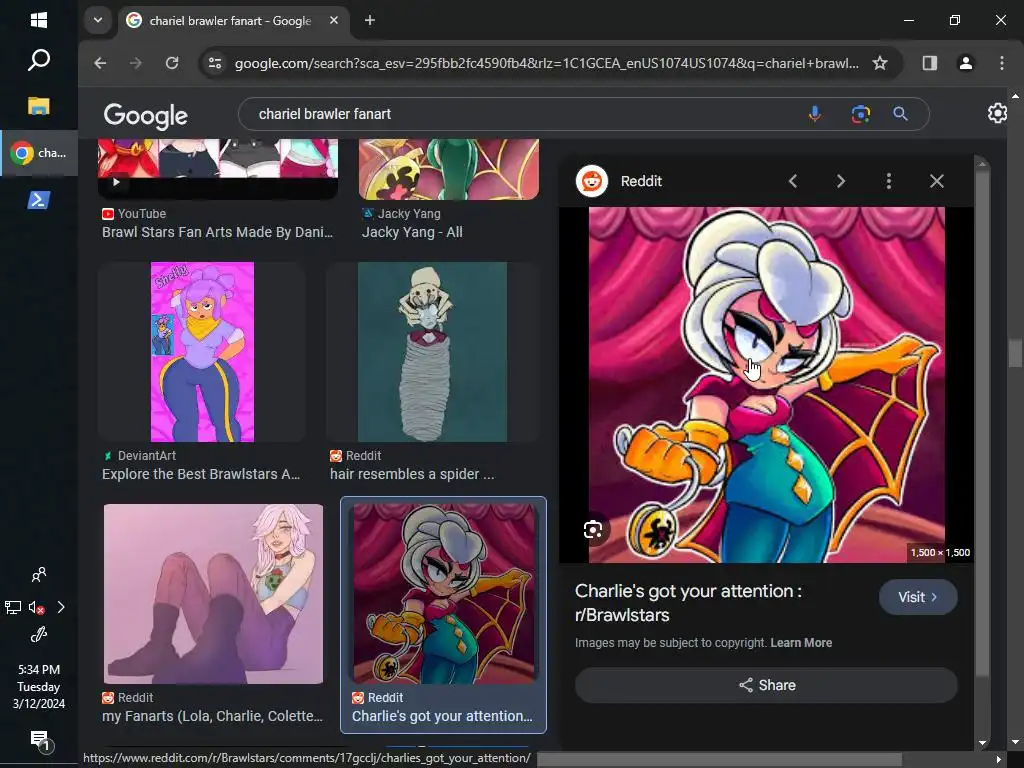The image size is (1024, 768).
Task: Switch to the Chrome taskbar window
Action: 39,153
